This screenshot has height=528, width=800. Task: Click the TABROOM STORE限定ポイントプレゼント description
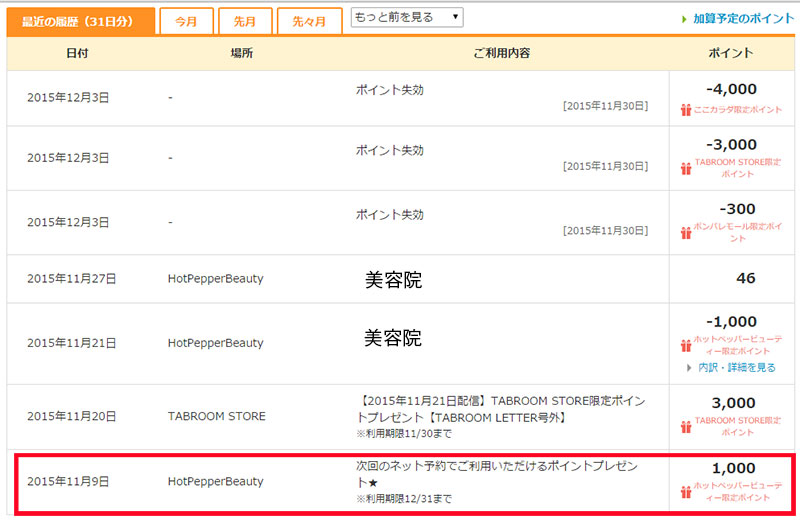tap(501, 410)
